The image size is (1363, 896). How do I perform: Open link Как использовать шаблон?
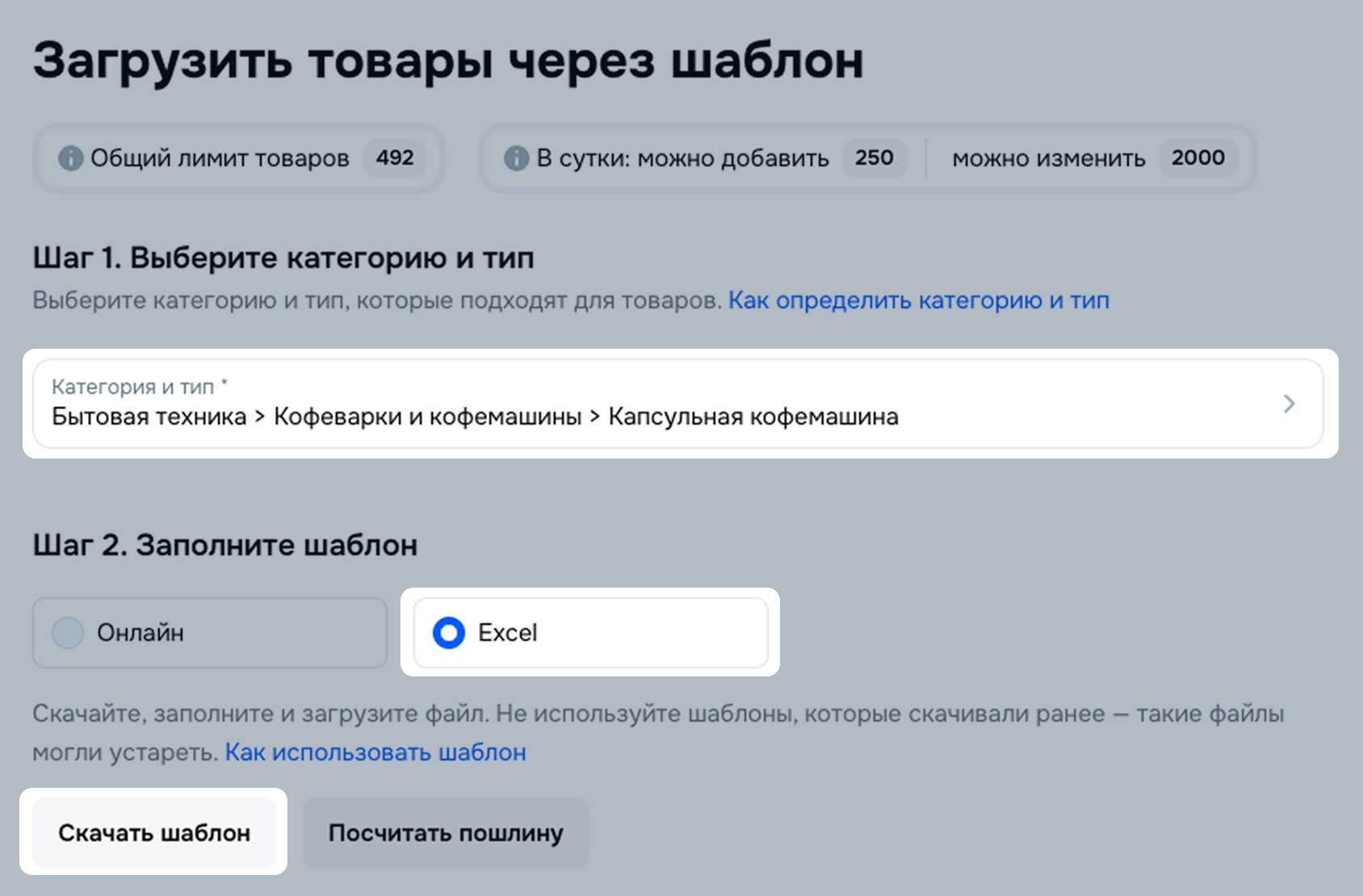tap(375, 752)
